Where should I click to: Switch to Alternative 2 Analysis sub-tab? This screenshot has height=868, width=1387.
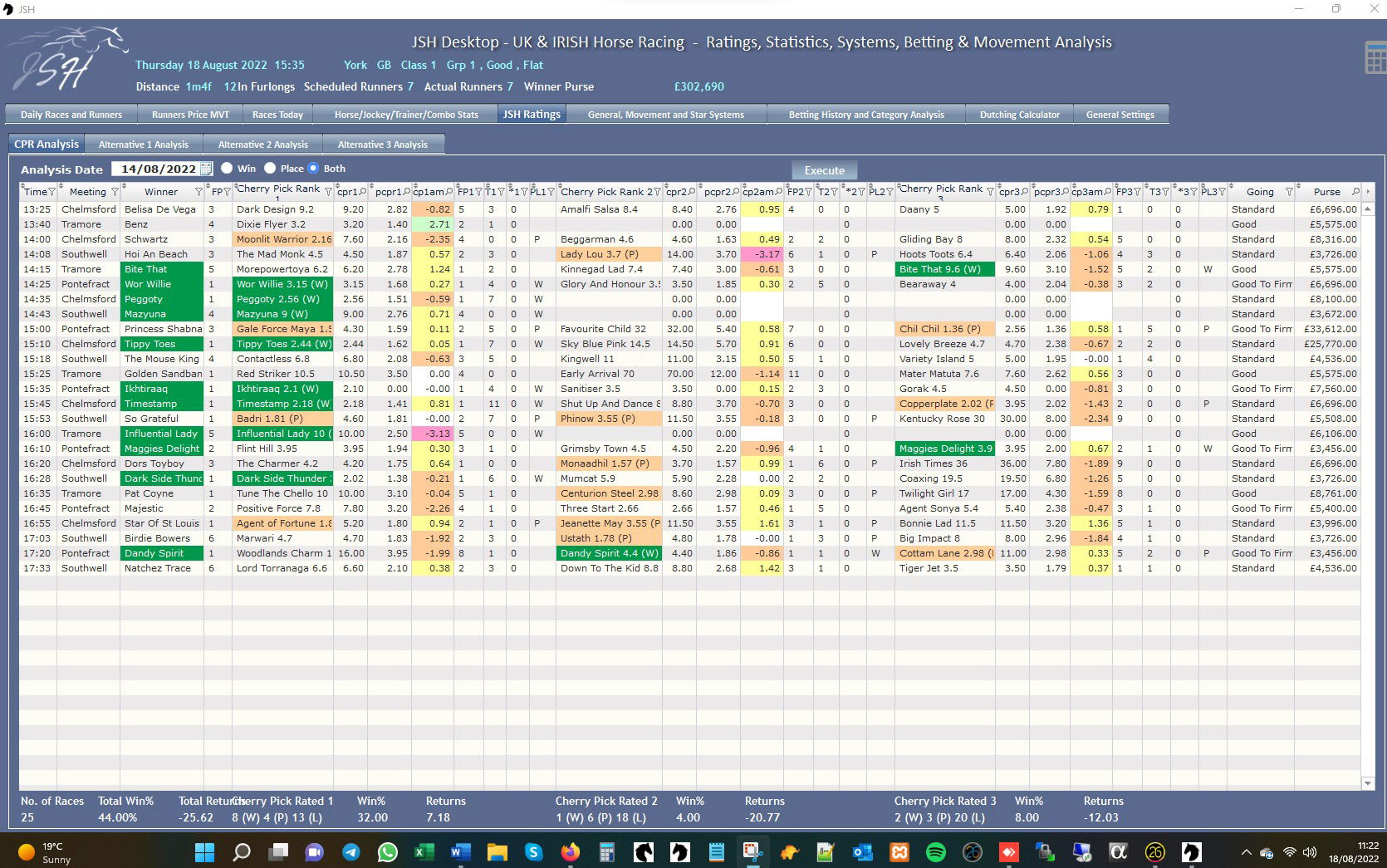click(x=263, y=145)
